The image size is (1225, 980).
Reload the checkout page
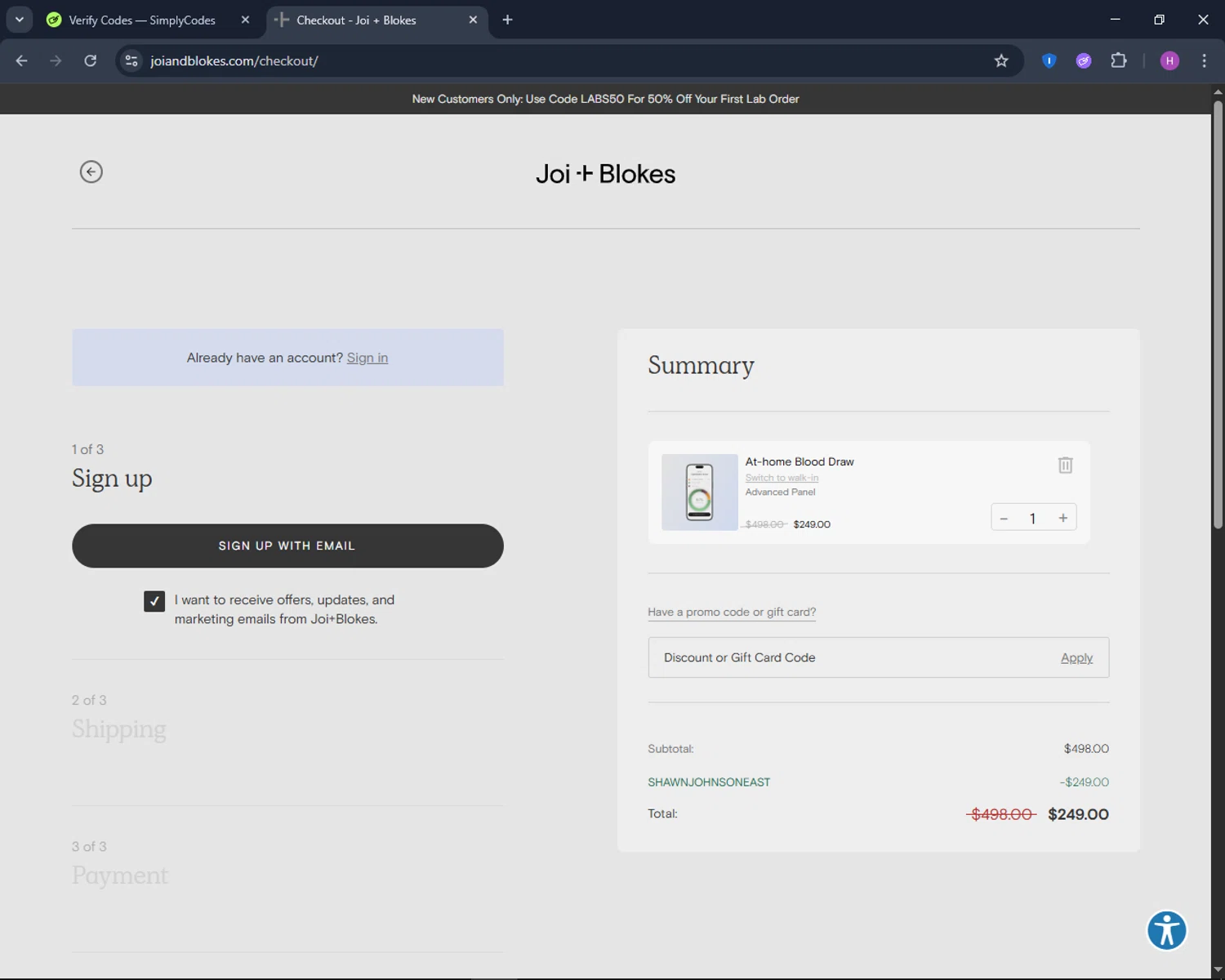tap(91, 60)
